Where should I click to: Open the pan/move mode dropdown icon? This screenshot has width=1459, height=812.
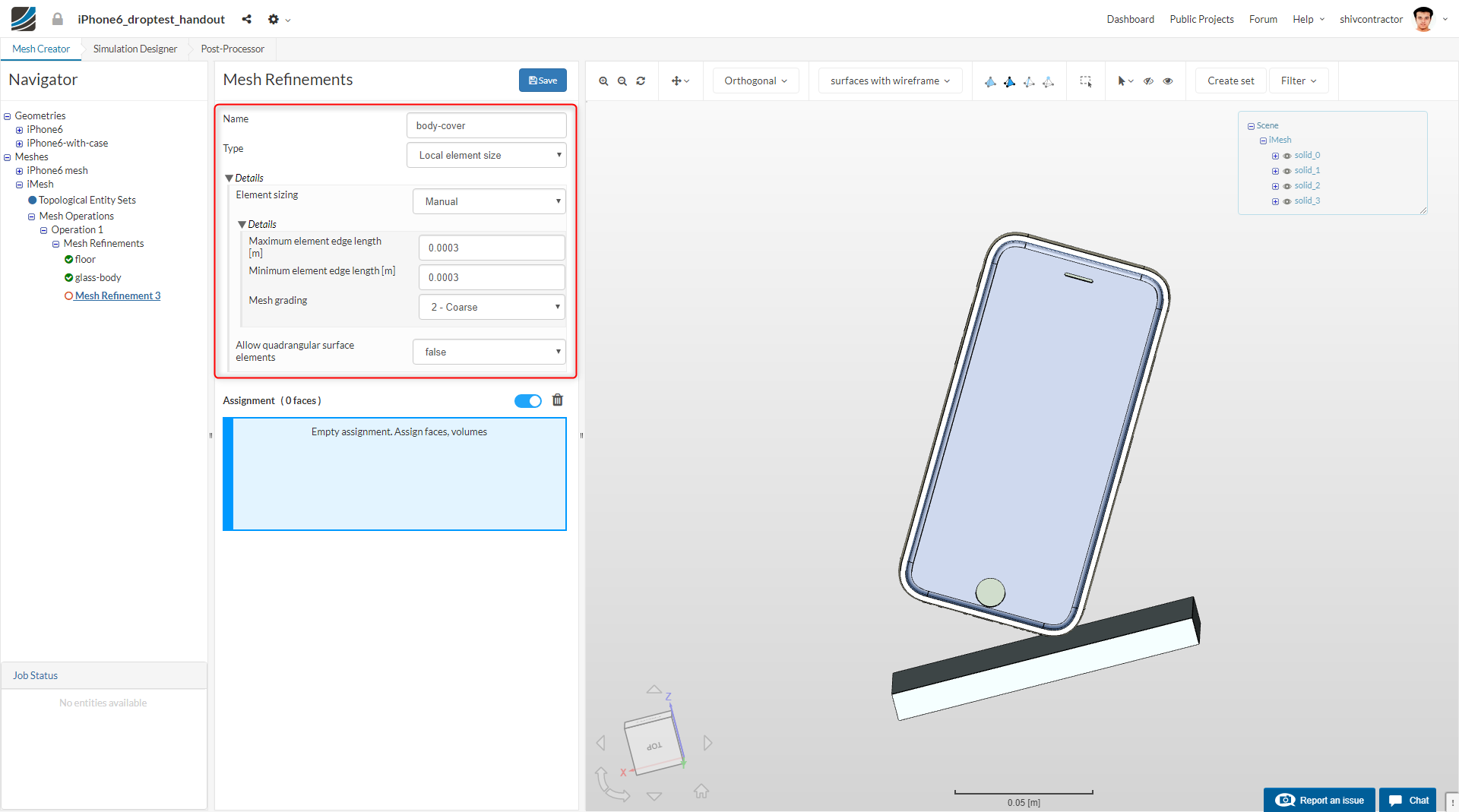[x=681, y=81]
